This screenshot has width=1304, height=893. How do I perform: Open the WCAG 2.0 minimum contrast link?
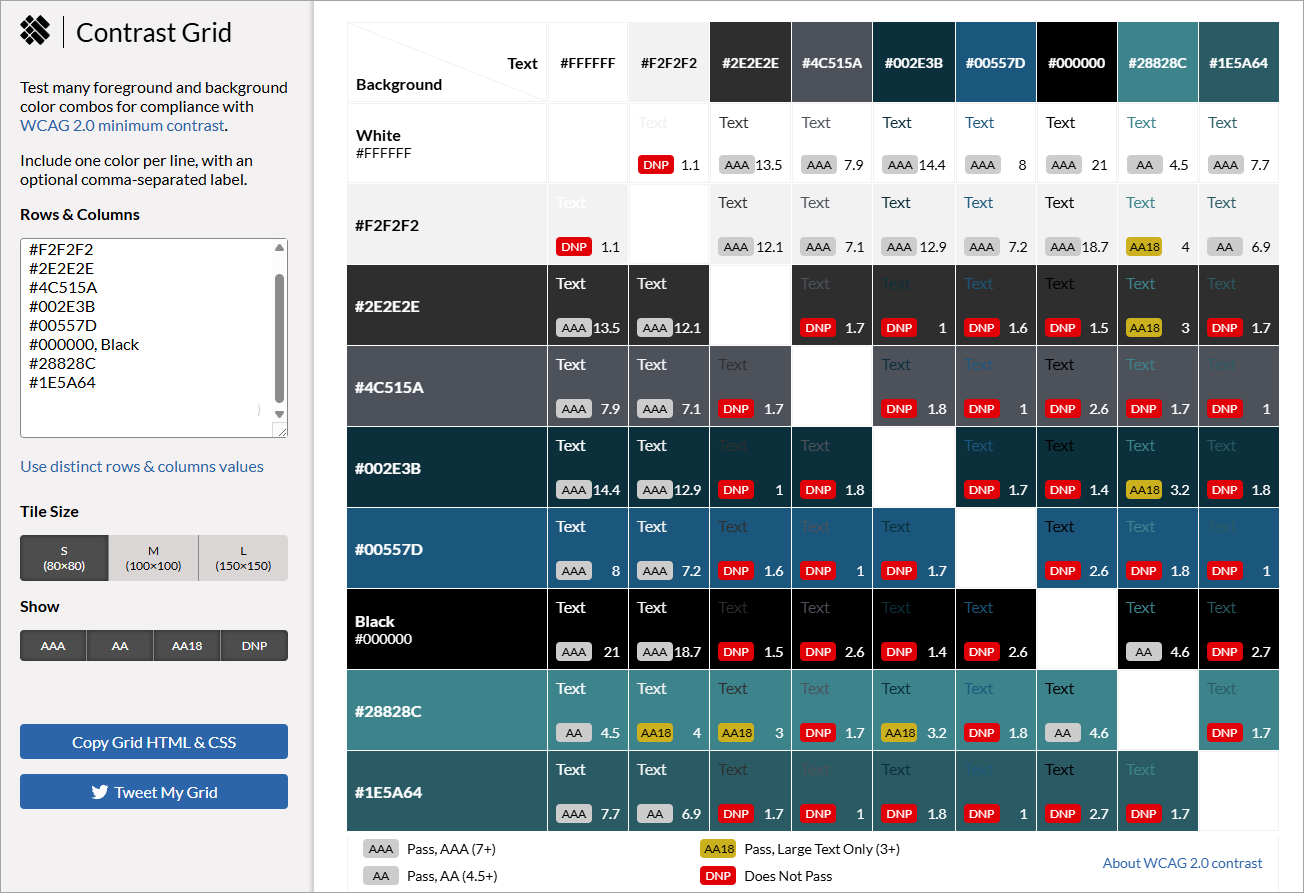[x=122, y=126]
